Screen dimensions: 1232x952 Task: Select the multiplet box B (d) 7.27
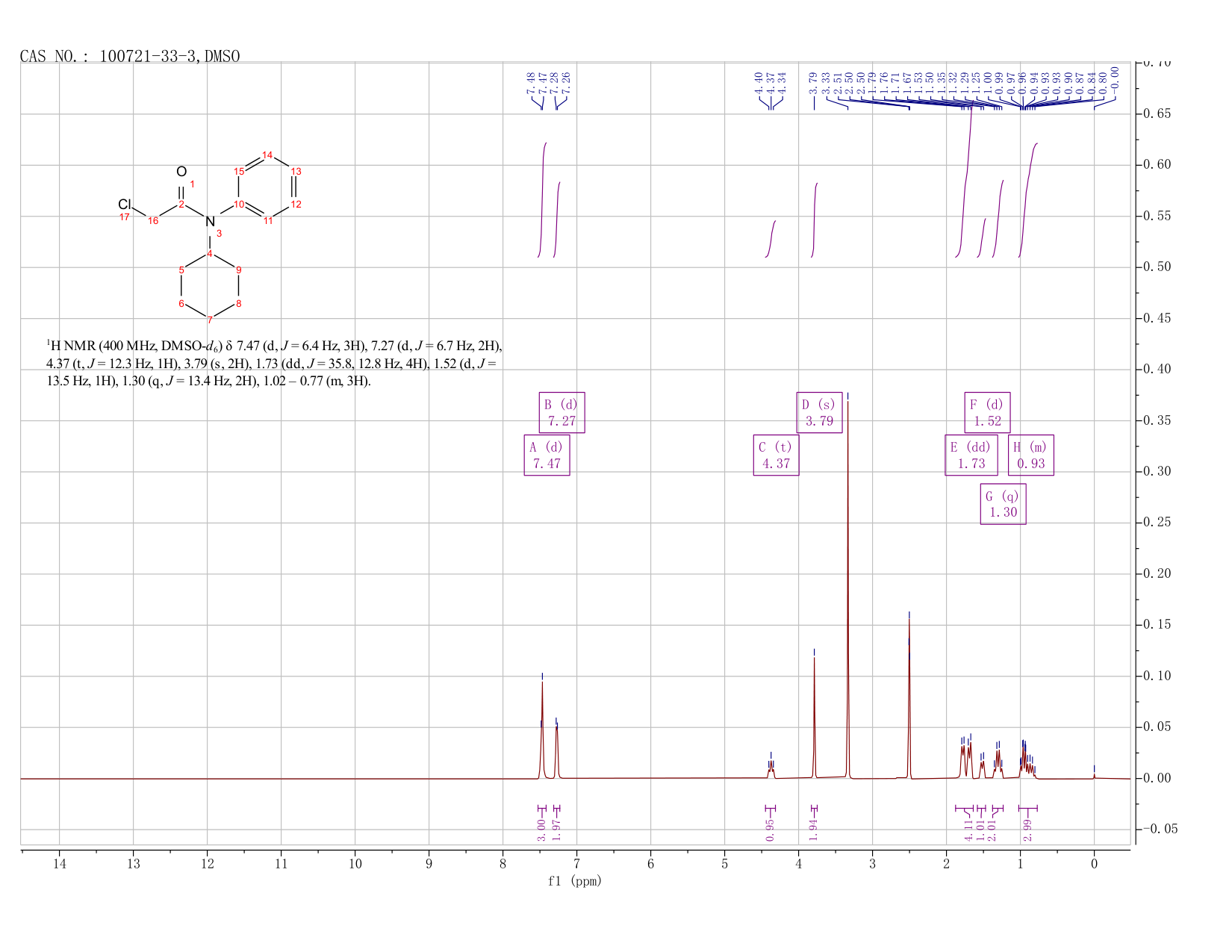561,413
